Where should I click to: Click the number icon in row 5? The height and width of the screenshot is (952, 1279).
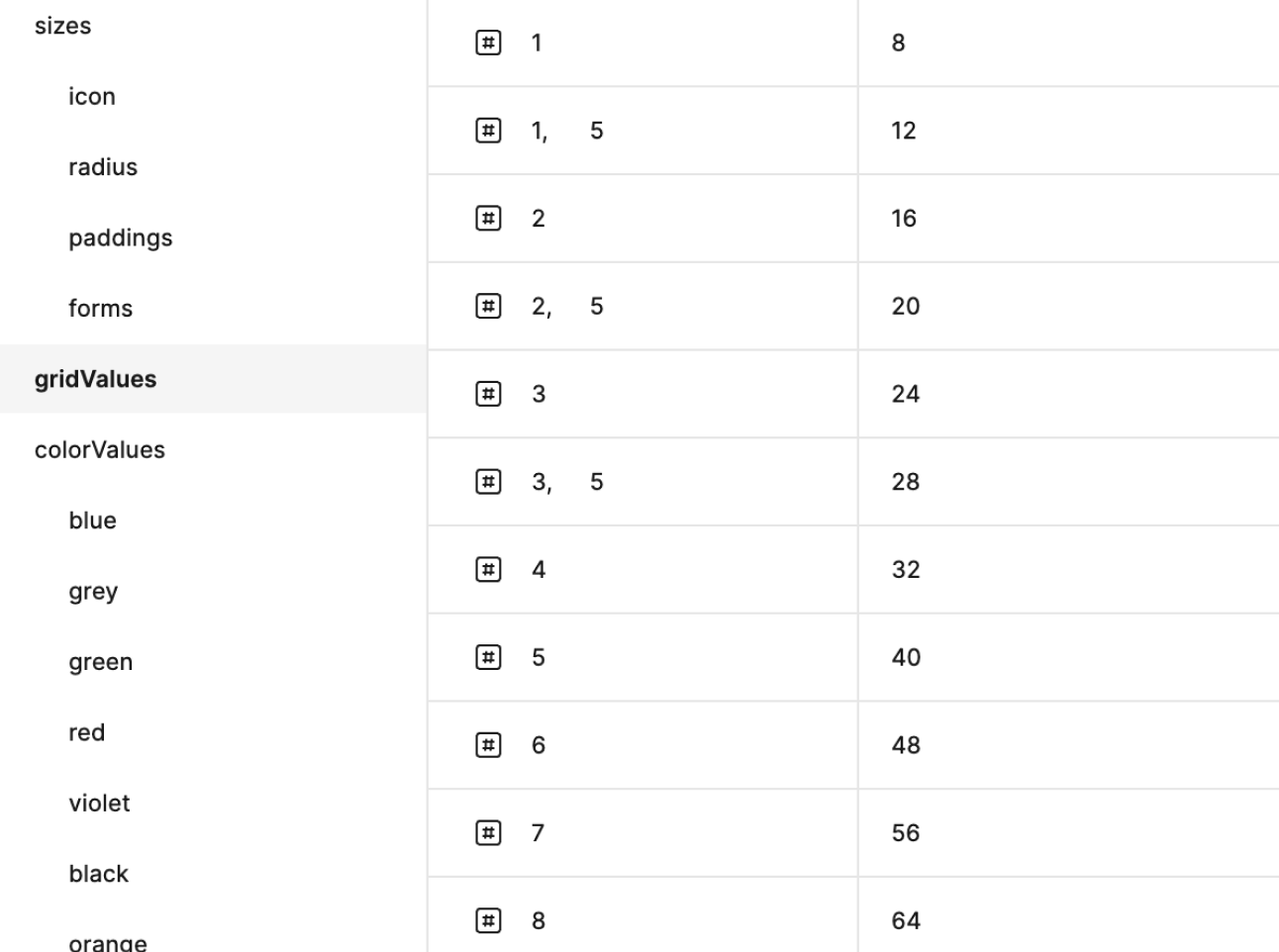pyautogui.click(x=488, y=657)
